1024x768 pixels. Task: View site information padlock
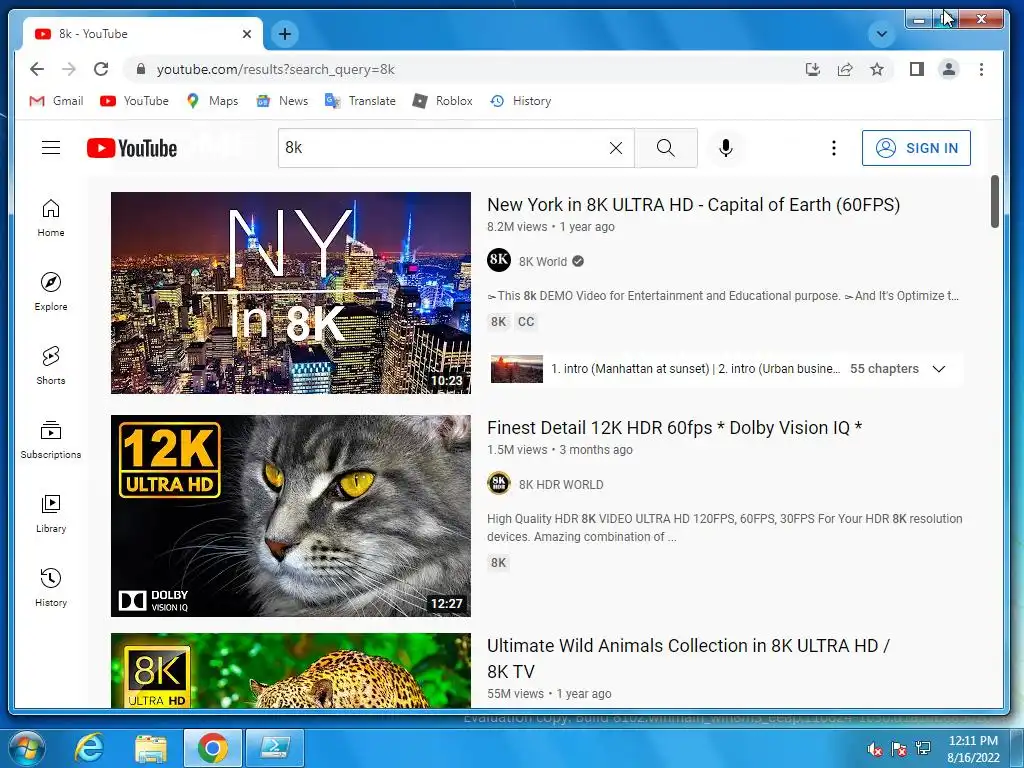click(x=140, y=69)
